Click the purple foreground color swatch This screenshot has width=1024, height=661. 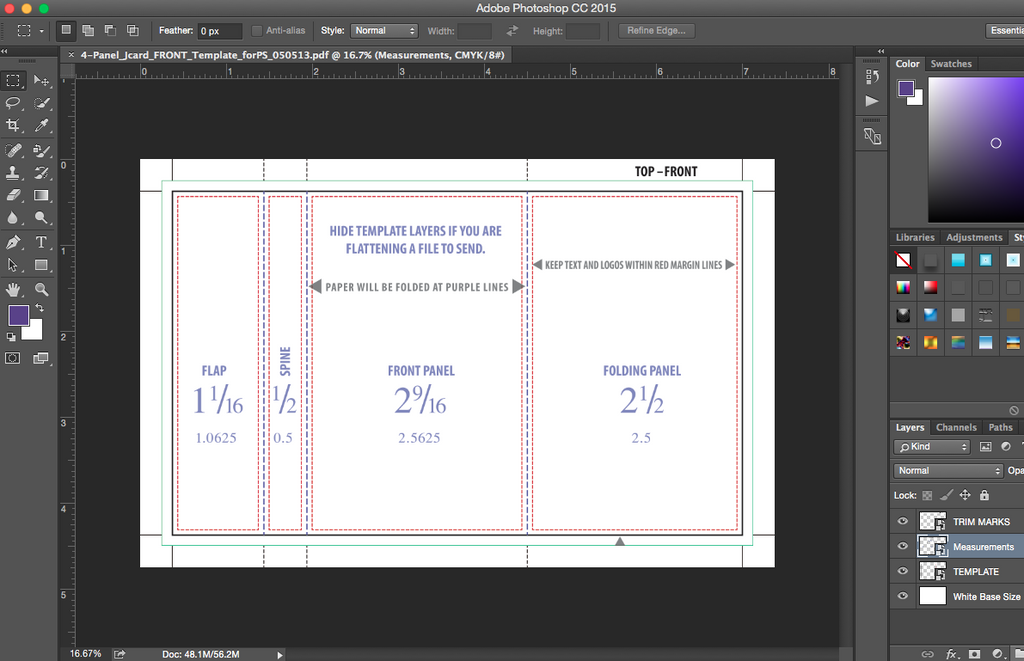pyautogui.click(x=18, y=316)
